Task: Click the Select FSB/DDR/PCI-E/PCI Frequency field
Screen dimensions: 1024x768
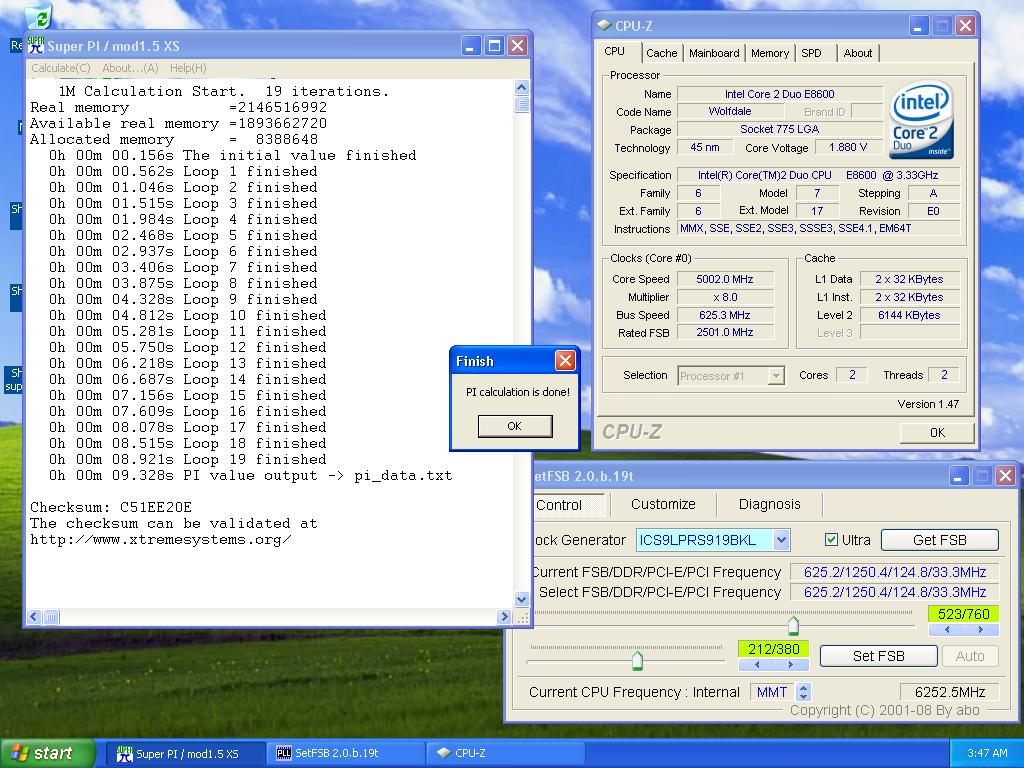Action: (894, 592)
